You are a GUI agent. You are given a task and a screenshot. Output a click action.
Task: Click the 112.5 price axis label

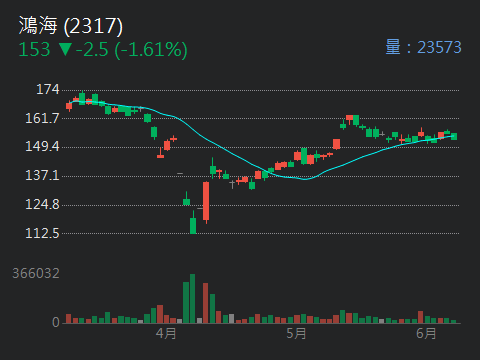[x=42, y=233]
